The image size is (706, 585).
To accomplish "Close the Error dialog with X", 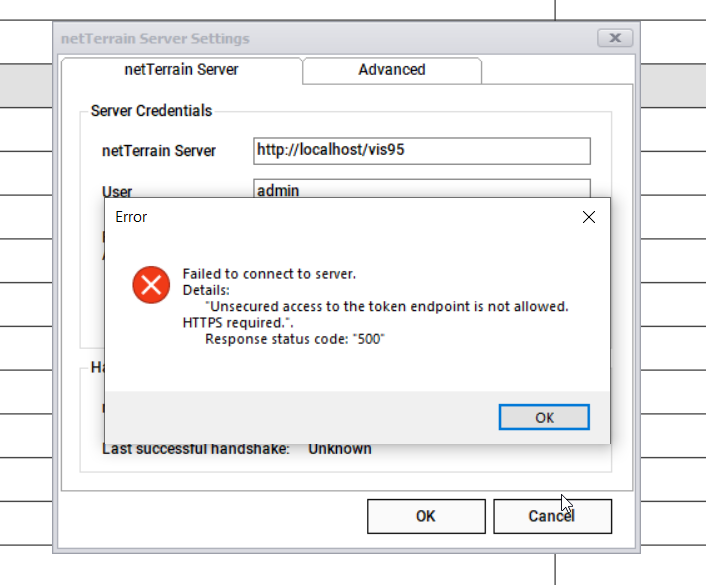I will point(589,217).
